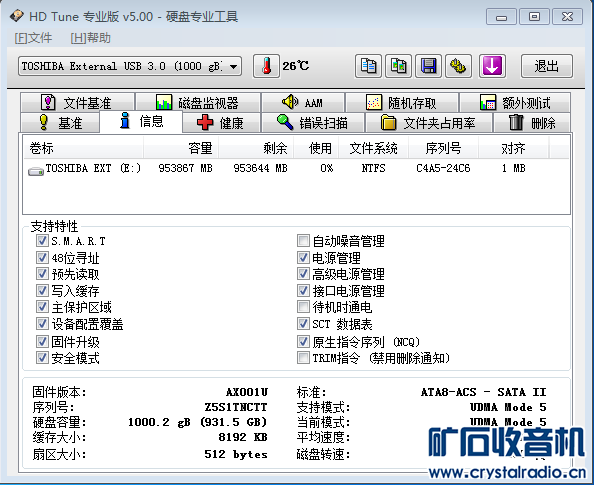Click the 953867 MB capacity value
Screen dimensions: 594x485
tap(185, 168)
